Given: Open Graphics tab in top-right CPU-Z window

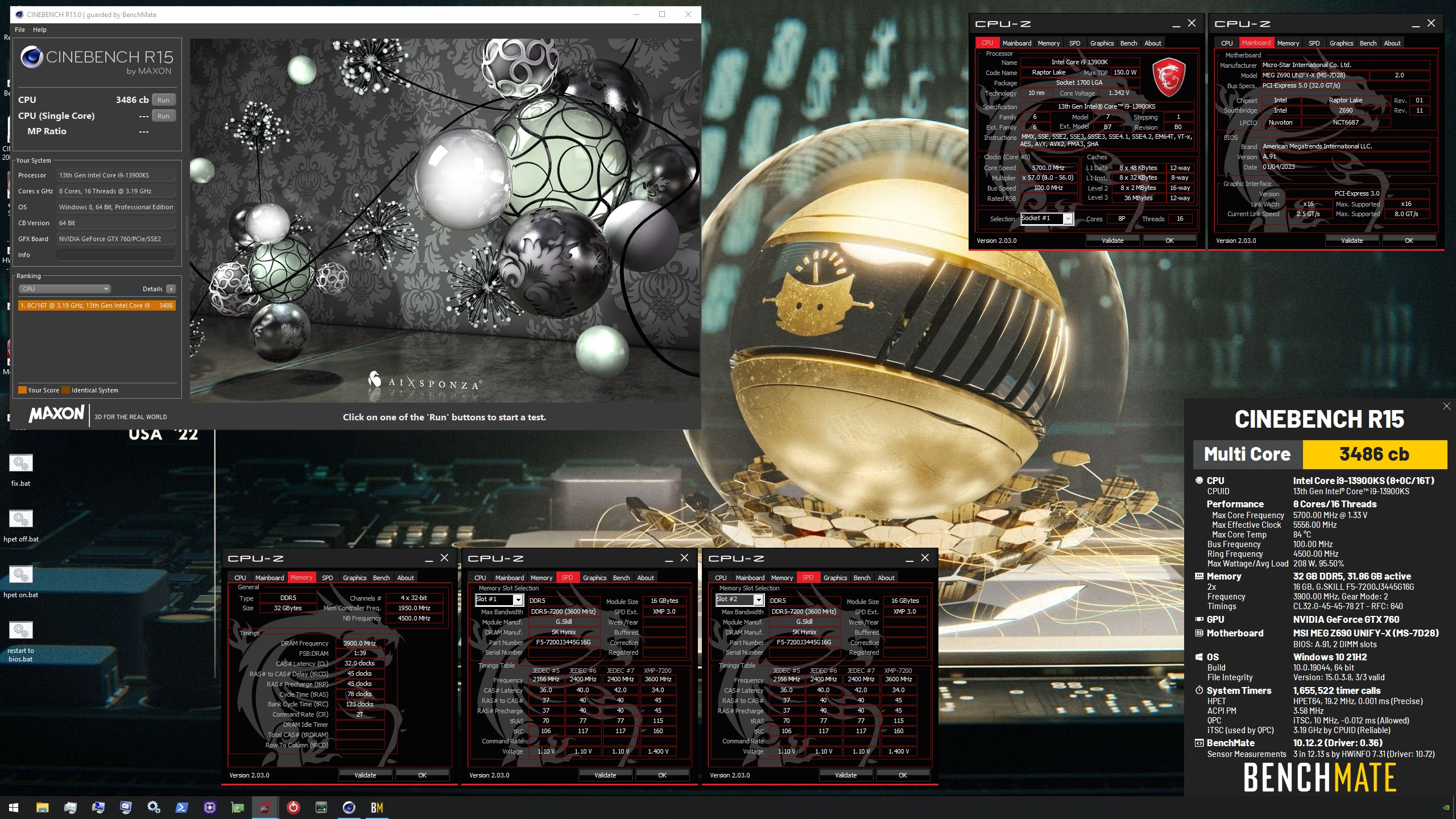Looking at the screenshot, I should point(1341,43).
